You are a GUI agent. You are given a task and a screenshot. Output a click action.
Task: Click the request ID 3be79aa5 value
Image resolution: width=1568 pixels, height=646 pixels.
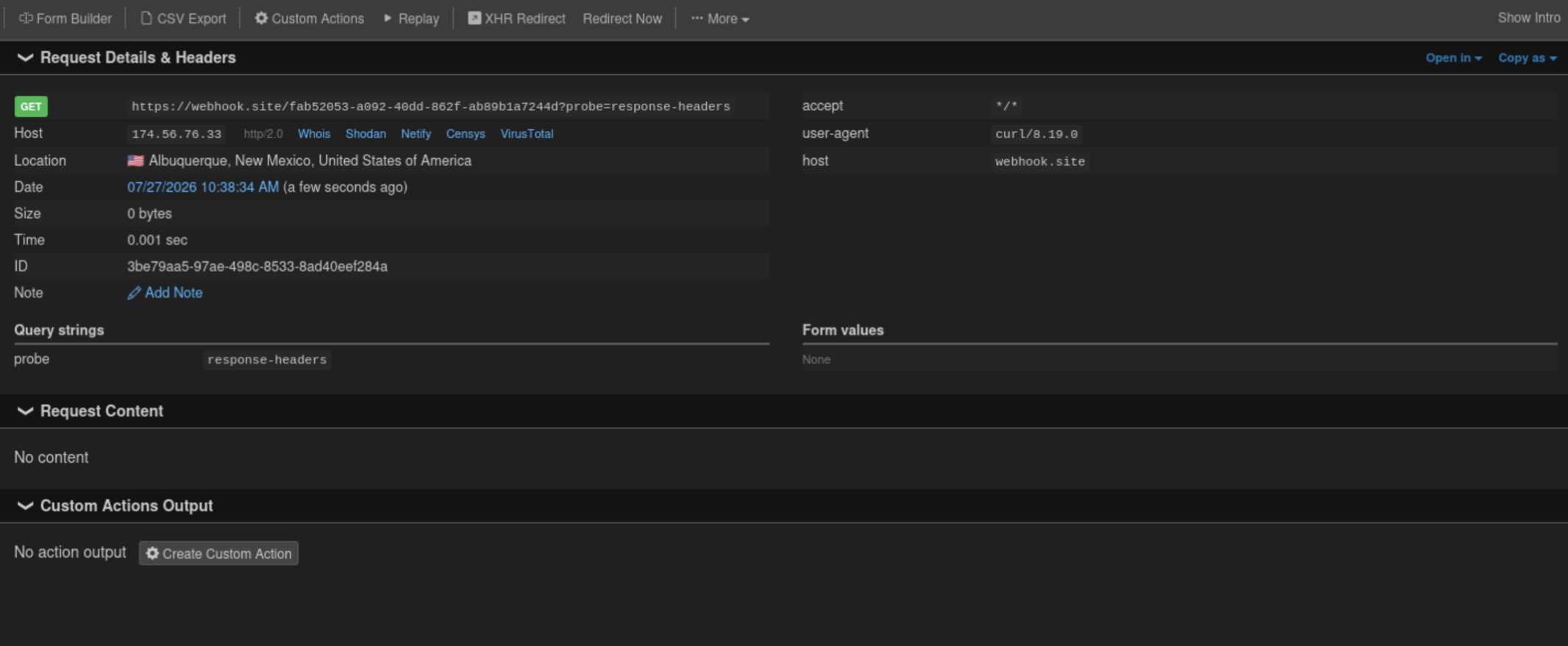(x=257, y=266)
